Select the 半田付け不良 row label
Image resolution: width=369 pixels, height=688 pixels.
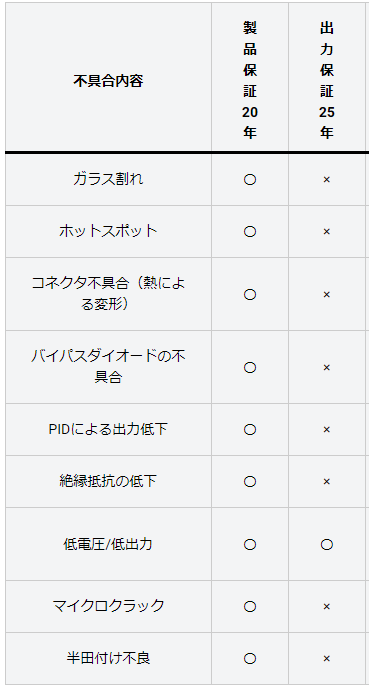[x=108, y=658]
